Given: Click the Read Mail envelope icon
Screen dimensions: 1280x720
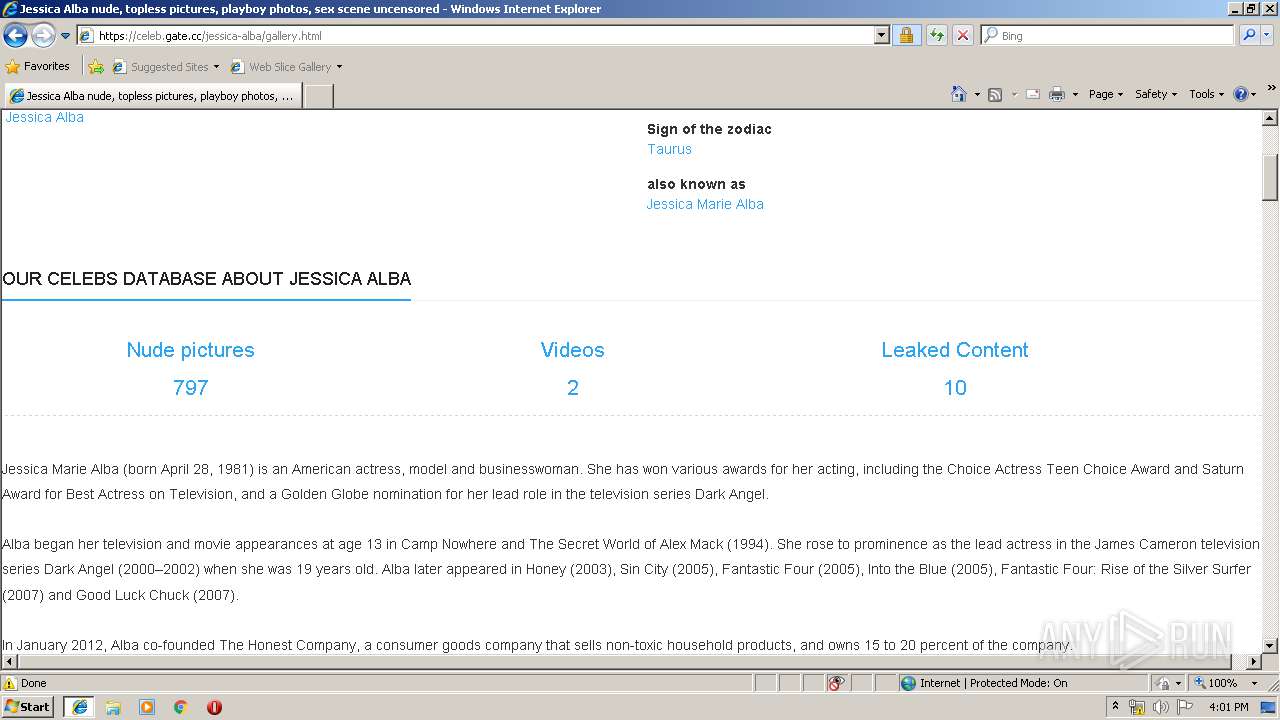Looking at the screenshot, I should click(1033, 94).
